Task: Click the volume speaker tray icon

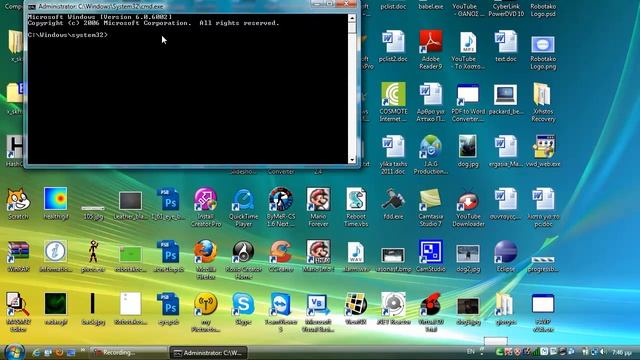Action: click(x=604, y=351)
